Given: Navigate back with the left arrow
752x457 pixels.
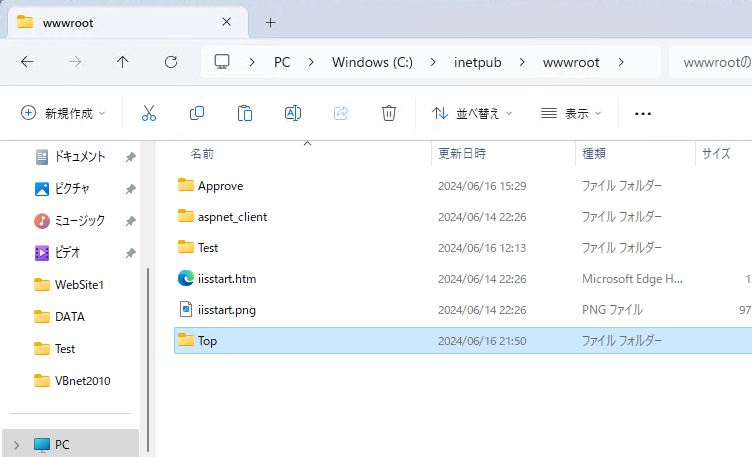Looking at the screenshot, I should pos(27,62).
